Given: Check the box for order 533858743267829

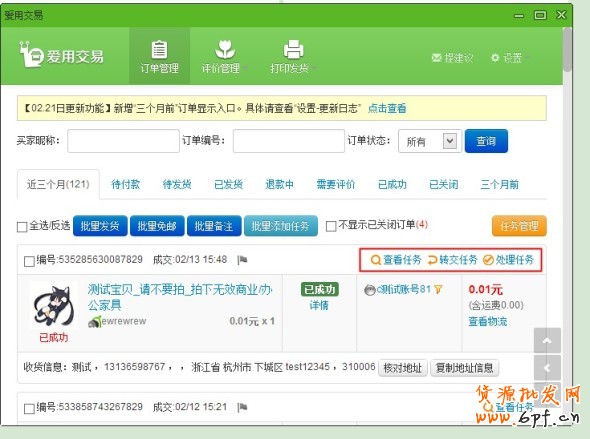Looking at the screenshot, I should (29, 408).
